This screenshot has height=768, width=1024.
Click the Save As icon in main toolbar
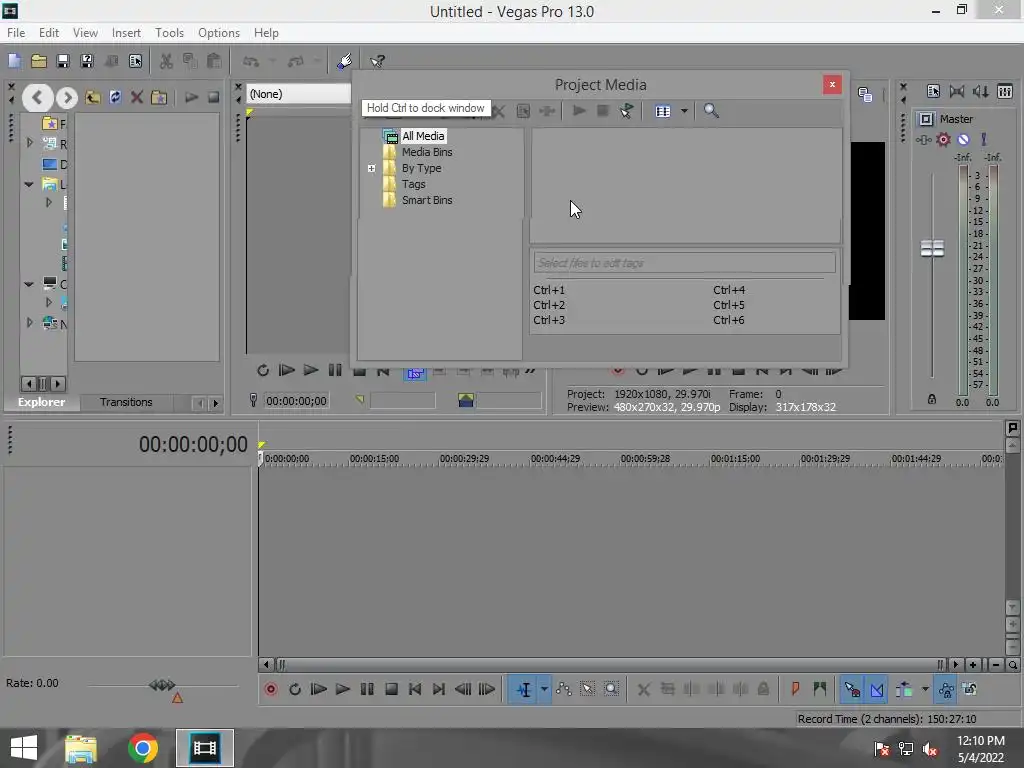tap(87, 61)
